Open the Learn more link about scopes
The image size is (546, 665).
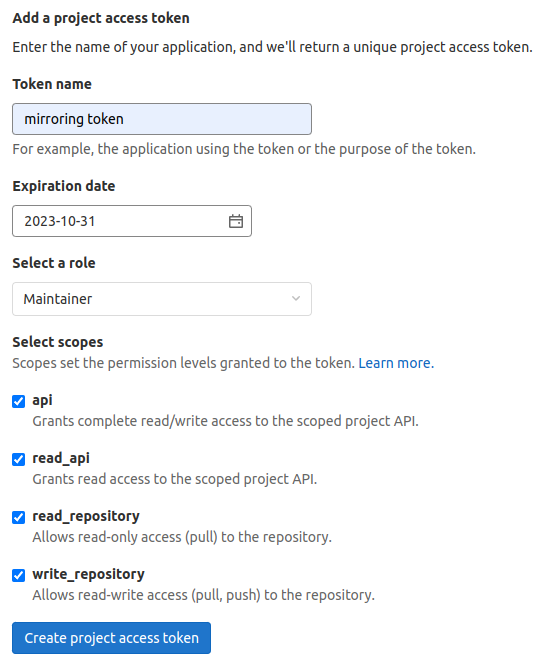[396, 363]
